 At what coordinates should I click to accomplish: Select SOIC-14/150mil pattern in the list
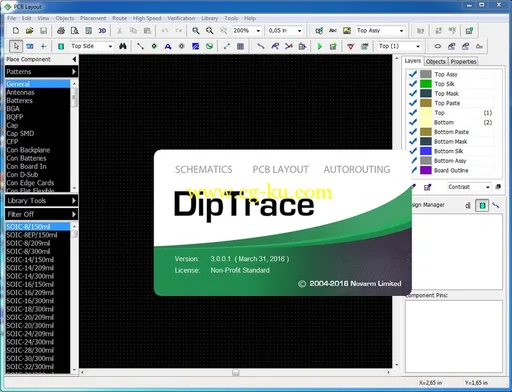(x=30, y=260)
